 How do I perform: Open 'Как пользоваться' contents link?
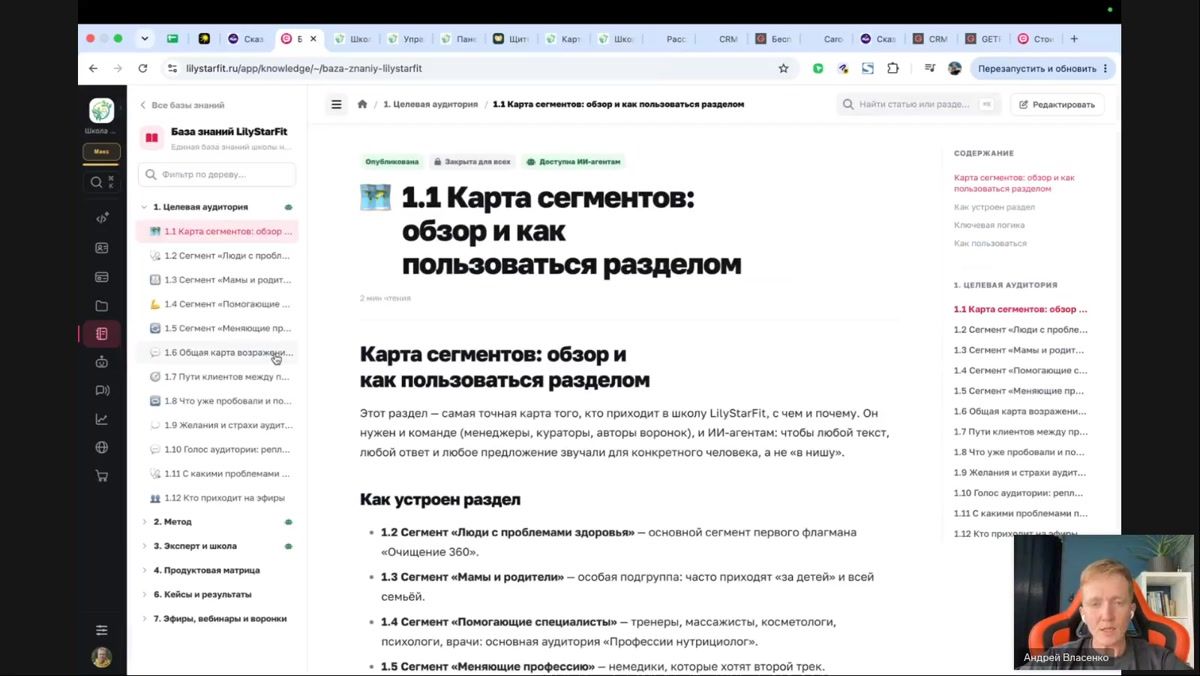click(x=990, y=243)
